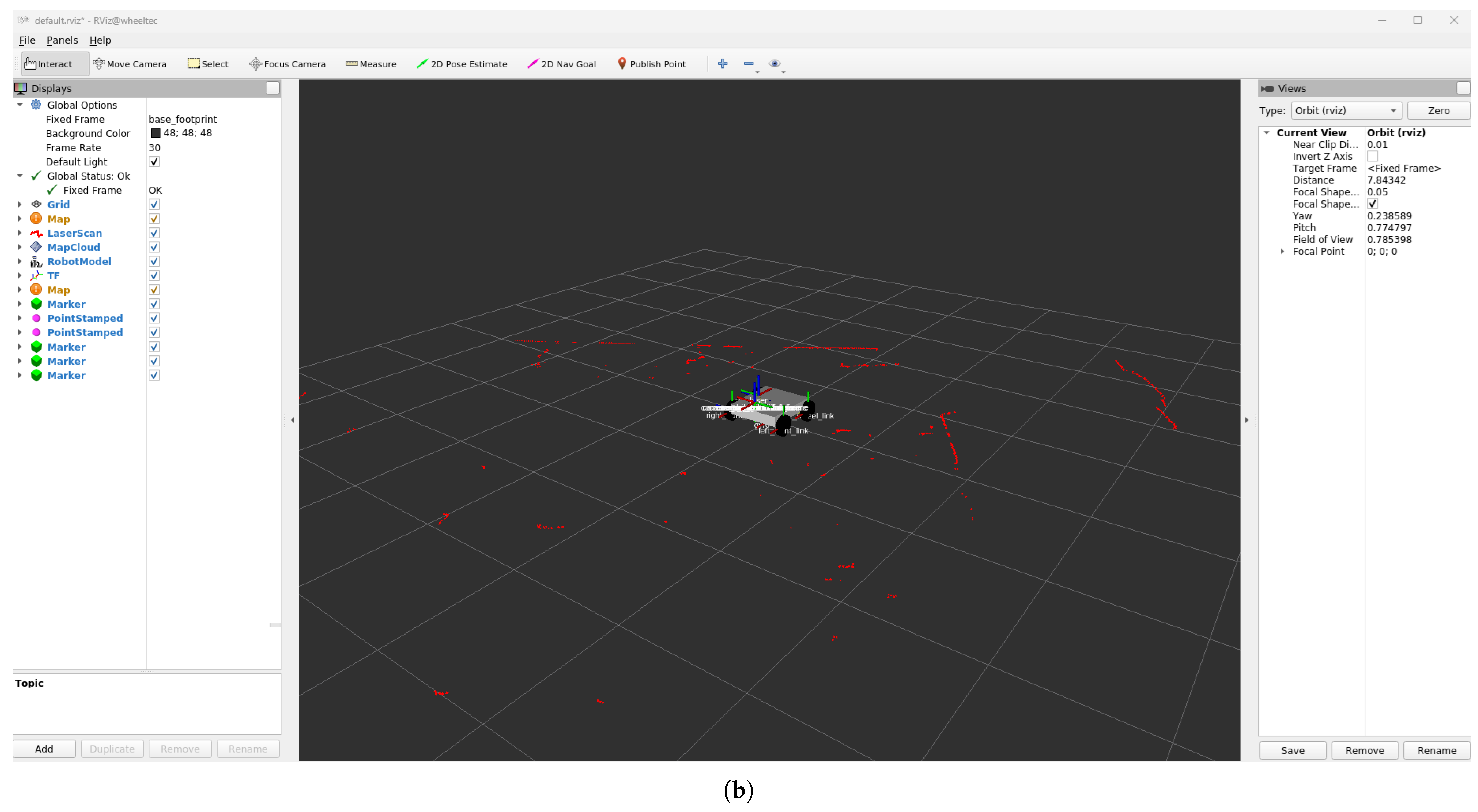Select the Move Camera tool
This screenshot has height=812, width=1478.
pyautogui.click(x=130, y=64)
